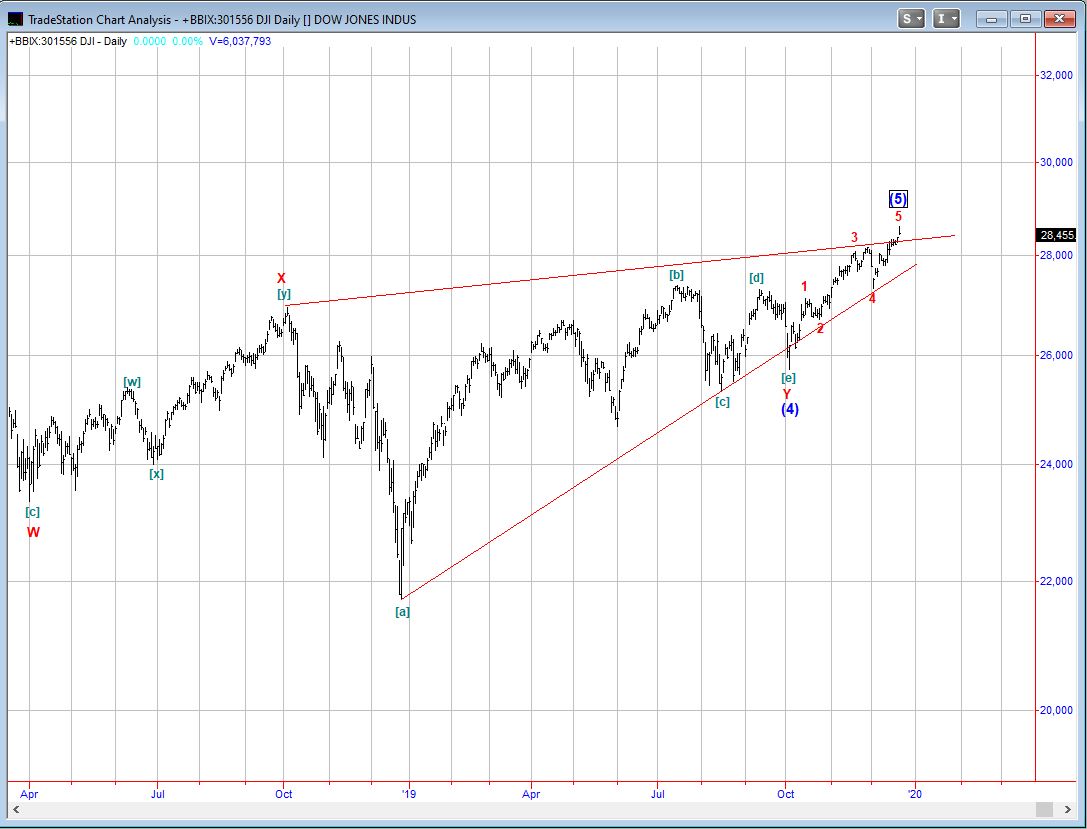Click the left arrow of horizontal scrollbar

click(15, 809)
